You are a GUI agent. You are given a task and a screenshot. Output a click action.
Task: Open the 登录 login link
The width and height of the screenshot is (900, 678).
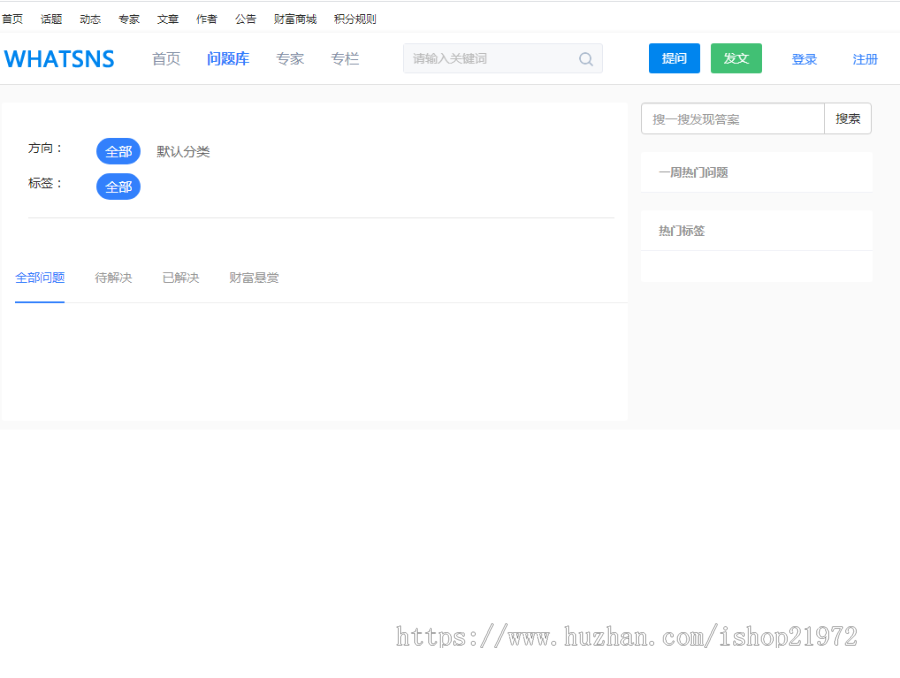tap(804, 59)
